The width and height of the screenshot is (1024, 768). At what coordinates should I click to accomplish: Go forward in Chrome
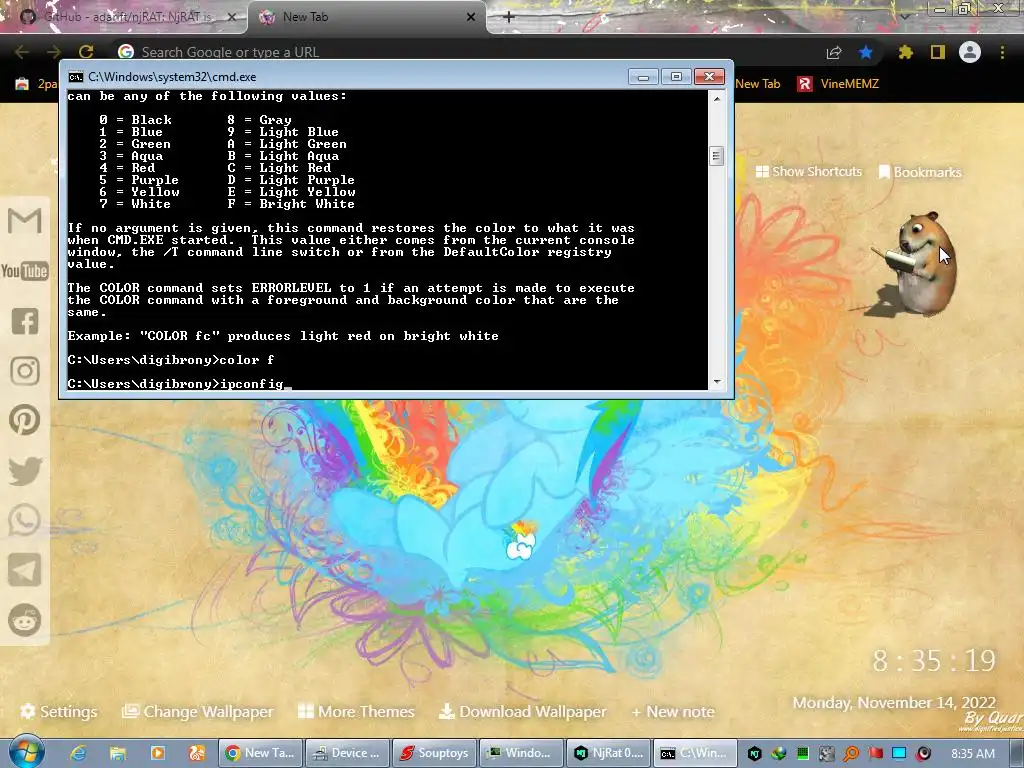54,52
